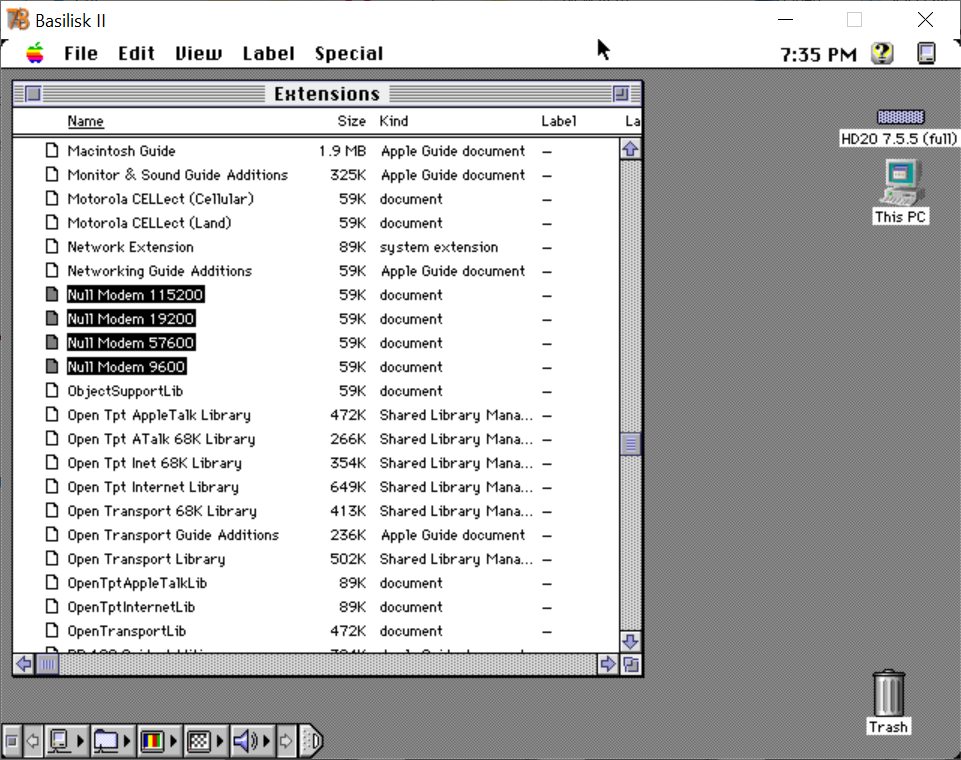This screenshot has width=961, height=760.
Task: Open the Edit menu
Action: tap(136, 54)
